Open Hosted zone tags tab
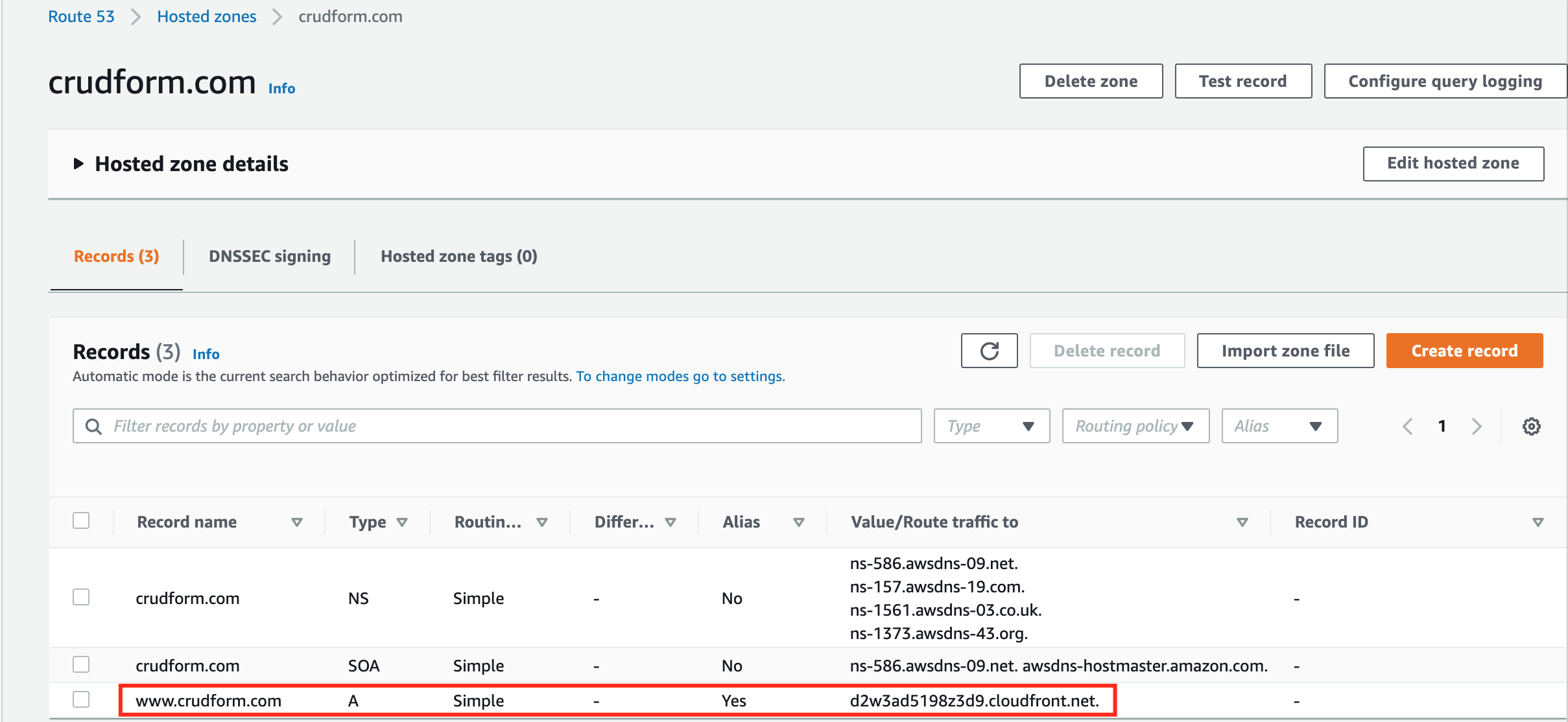1568x722 pixels. pos(458,256)
